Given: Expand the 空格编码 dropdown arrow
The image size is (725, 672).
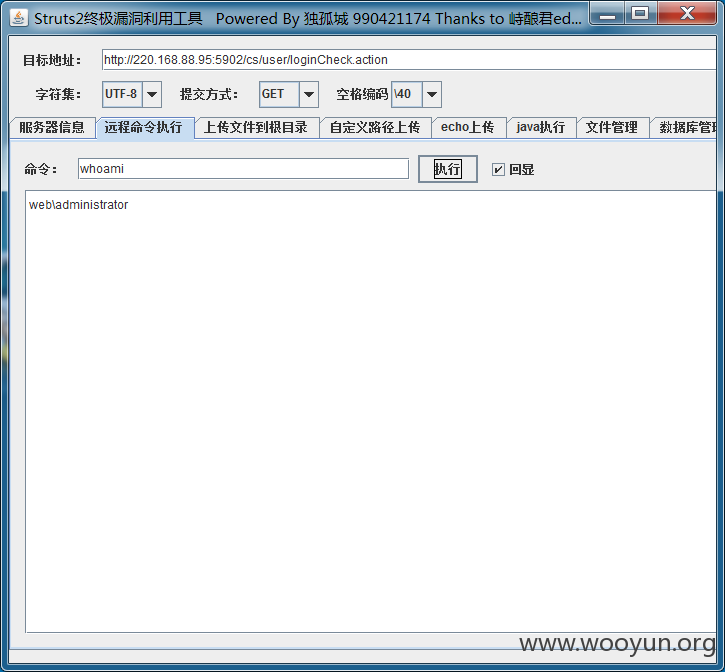Looking at the screenshot, I should pos(432,94).
